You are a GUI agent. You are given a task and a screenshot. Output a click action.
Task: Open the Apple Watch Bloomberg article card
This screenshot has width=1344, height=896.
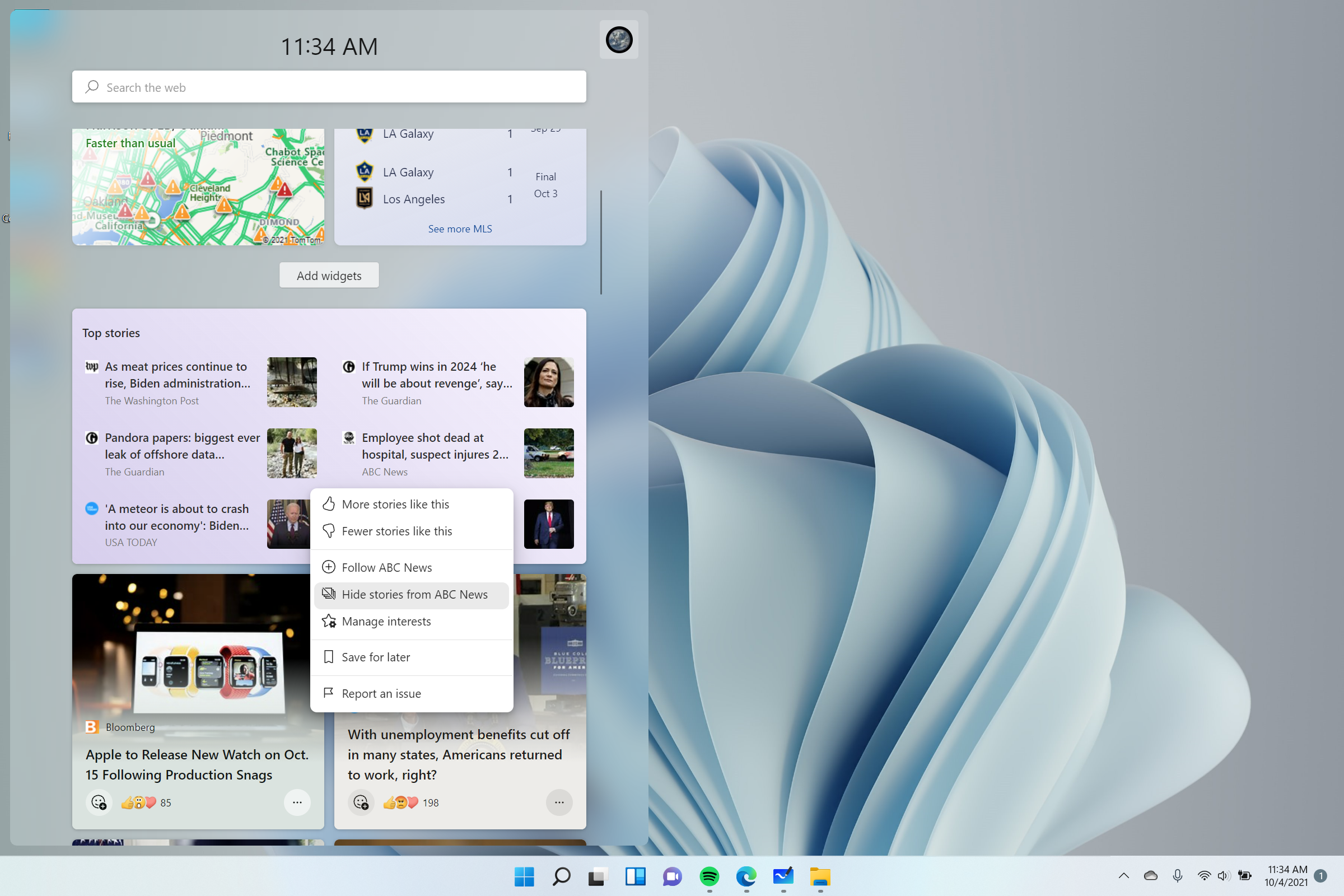click(198, 701)
